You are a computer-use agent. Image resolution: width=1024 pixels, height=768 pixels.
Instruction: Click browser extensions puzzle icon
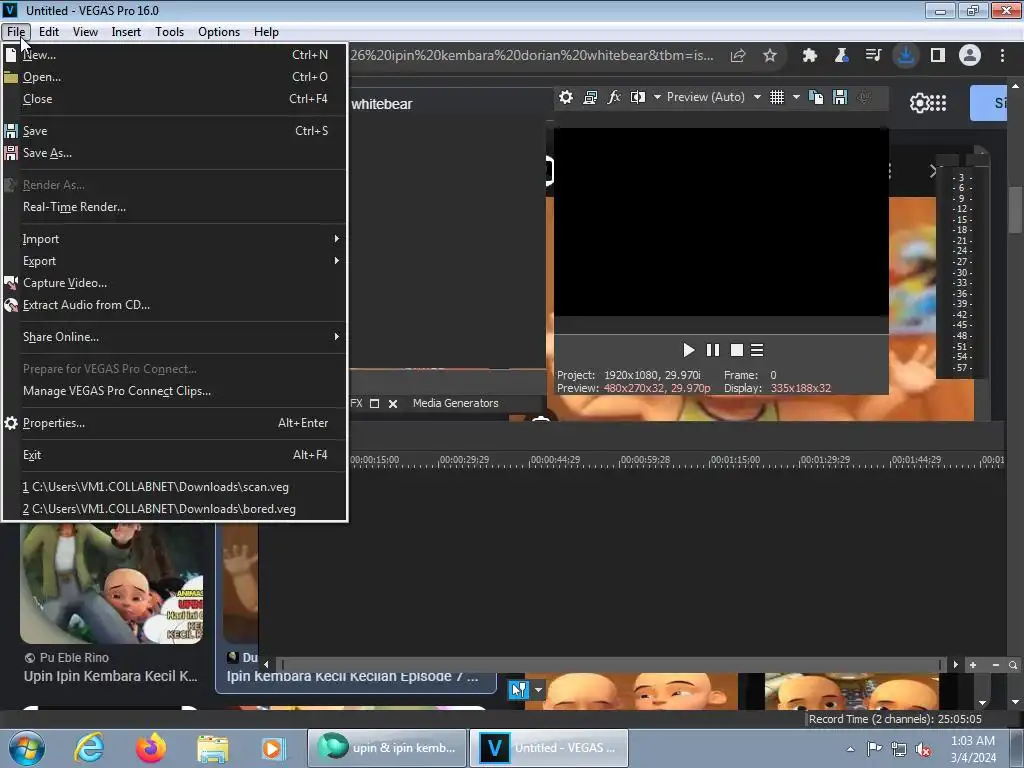point(810,56)
